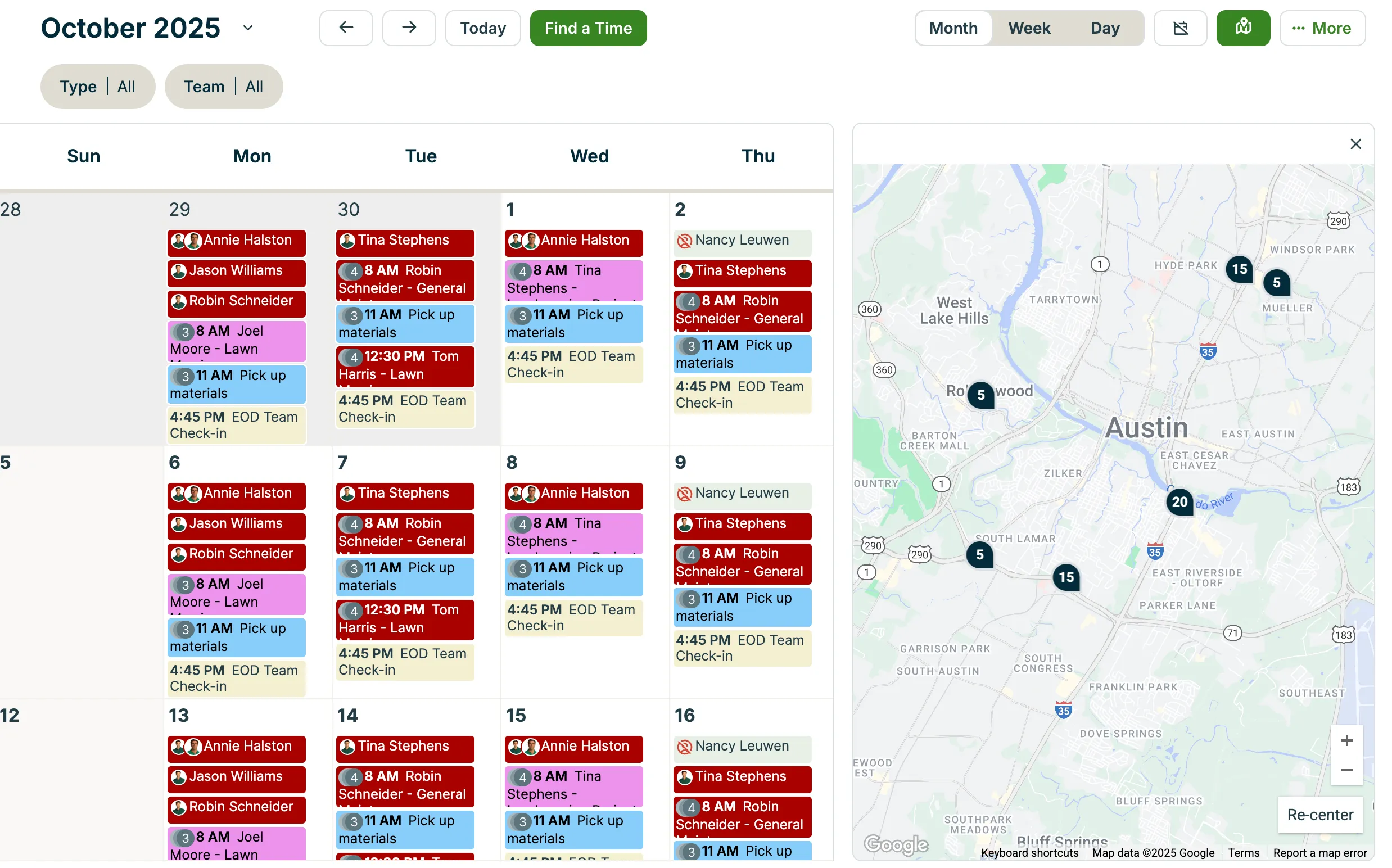Open the cluster marker 5 near Mueller

pyautogui.click(x=1276, y=282)
